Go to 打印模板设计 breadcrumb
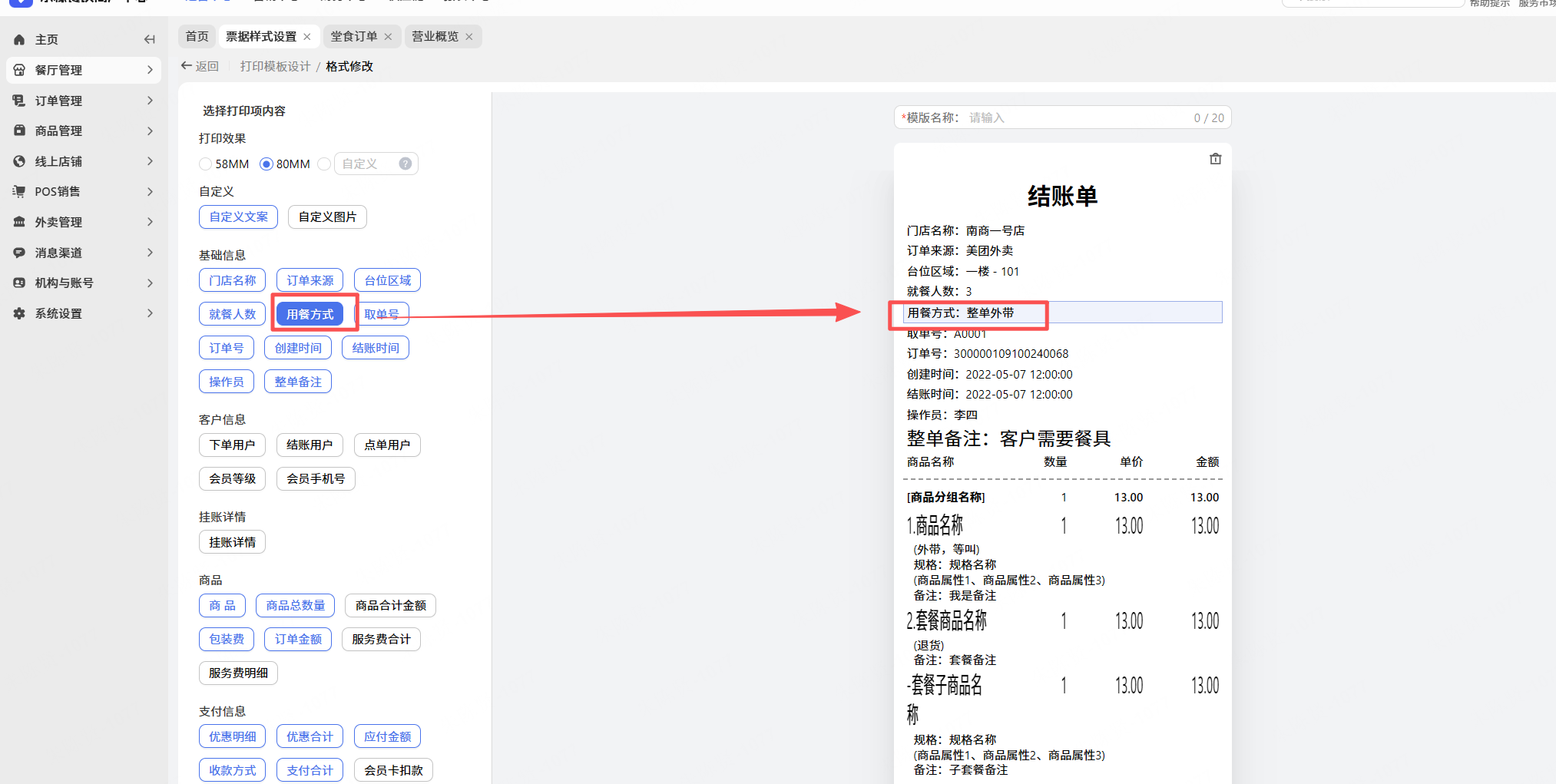Image resolution: width=1556 pixels, height=784 pixels. pyautogui.click(x=276, y=67)
